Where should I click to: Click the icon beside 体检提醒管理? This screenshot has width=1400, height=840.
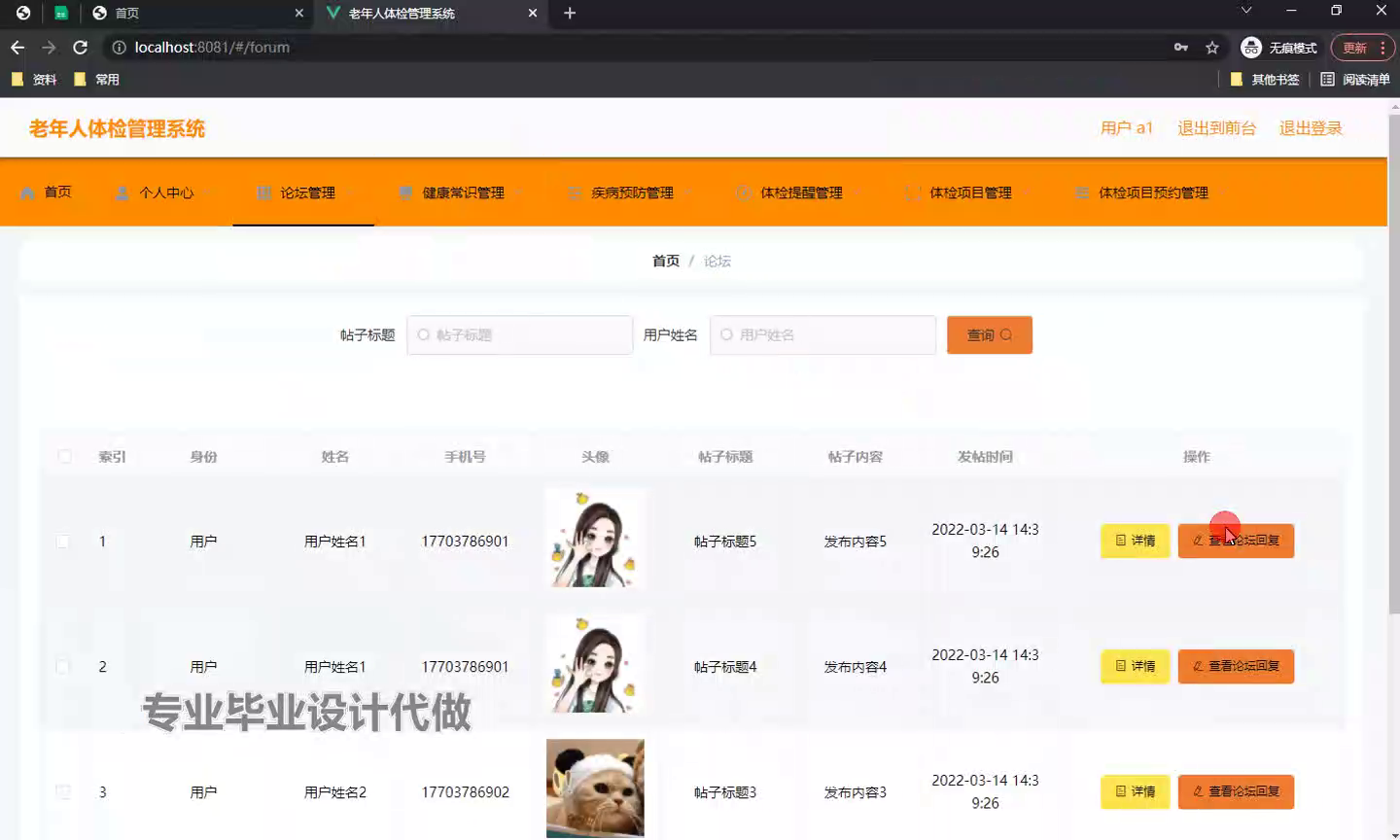point(744,192)
